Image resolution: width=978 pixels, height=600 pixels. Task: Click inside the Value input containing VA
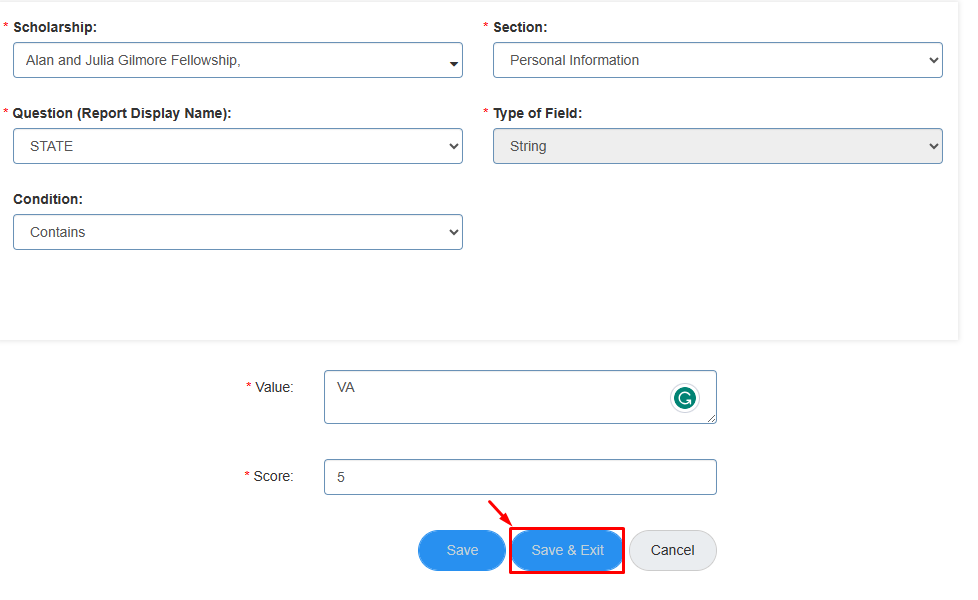[x=480, y=397]
